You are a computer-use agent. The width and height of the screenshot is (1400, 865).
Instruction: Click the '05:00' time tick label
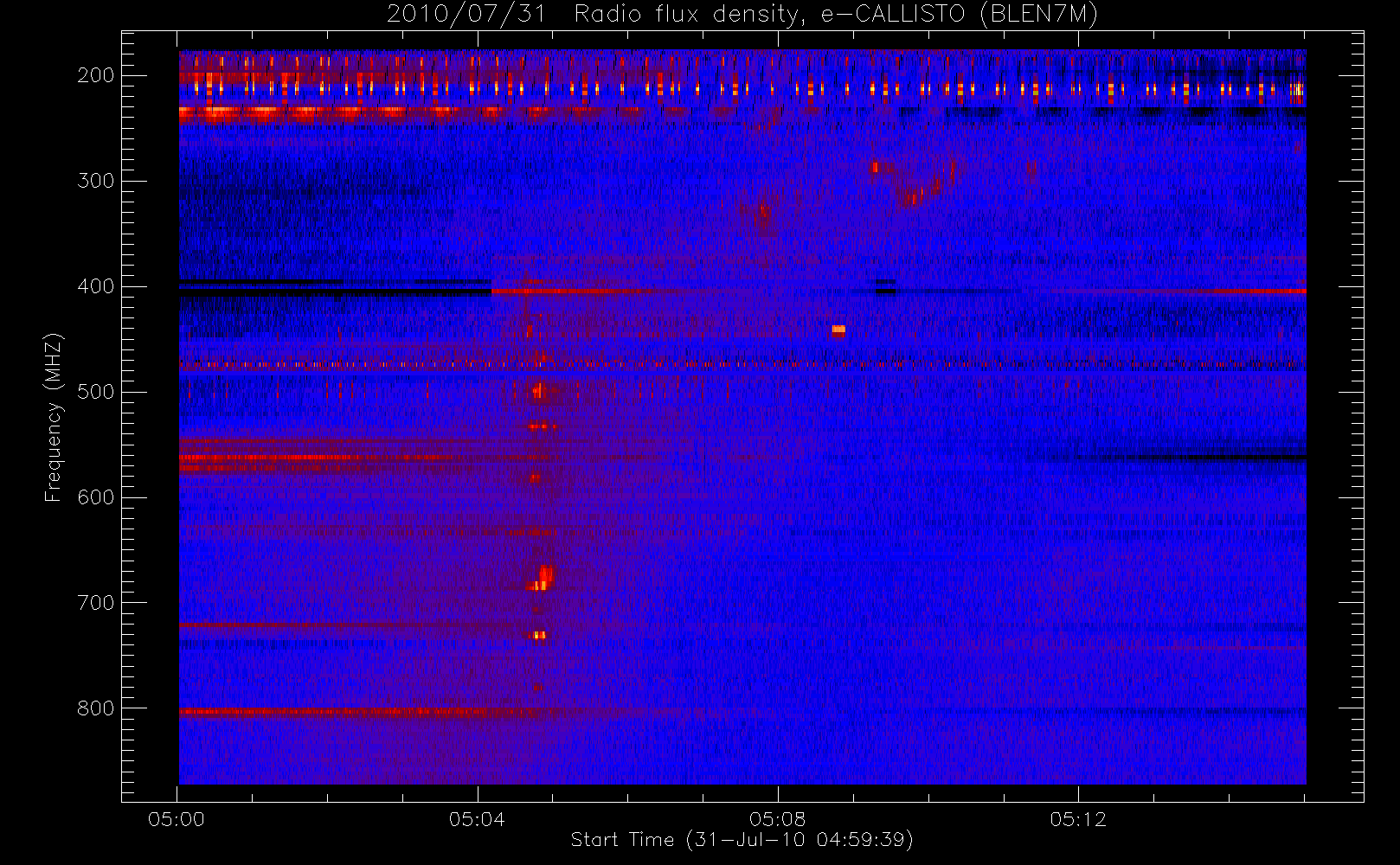click(x=177, y=819)
